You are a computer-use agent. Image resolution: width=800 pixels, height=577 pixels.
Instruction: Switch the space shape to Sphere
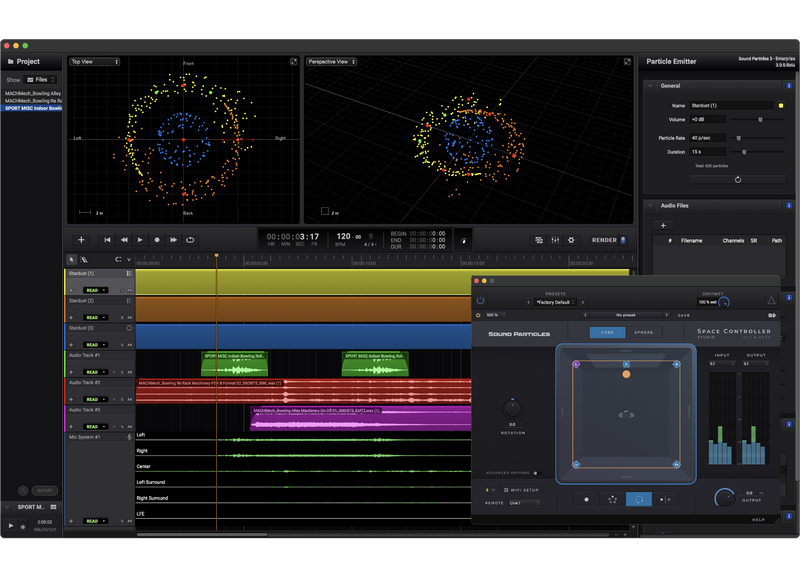tap(645, 332)
